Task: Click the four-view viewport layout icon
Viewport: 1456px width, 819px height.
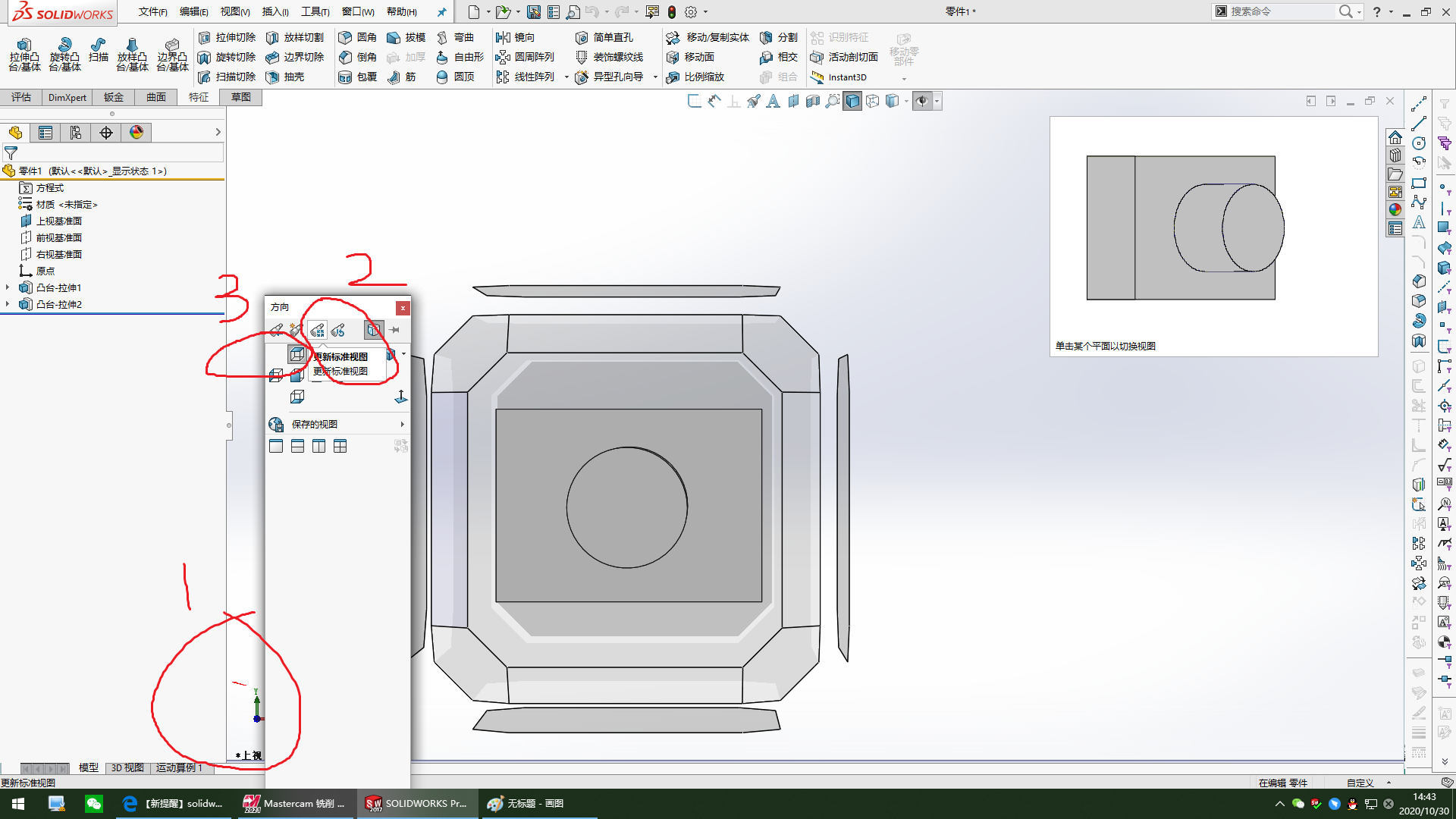Action: tap(340, 447)
